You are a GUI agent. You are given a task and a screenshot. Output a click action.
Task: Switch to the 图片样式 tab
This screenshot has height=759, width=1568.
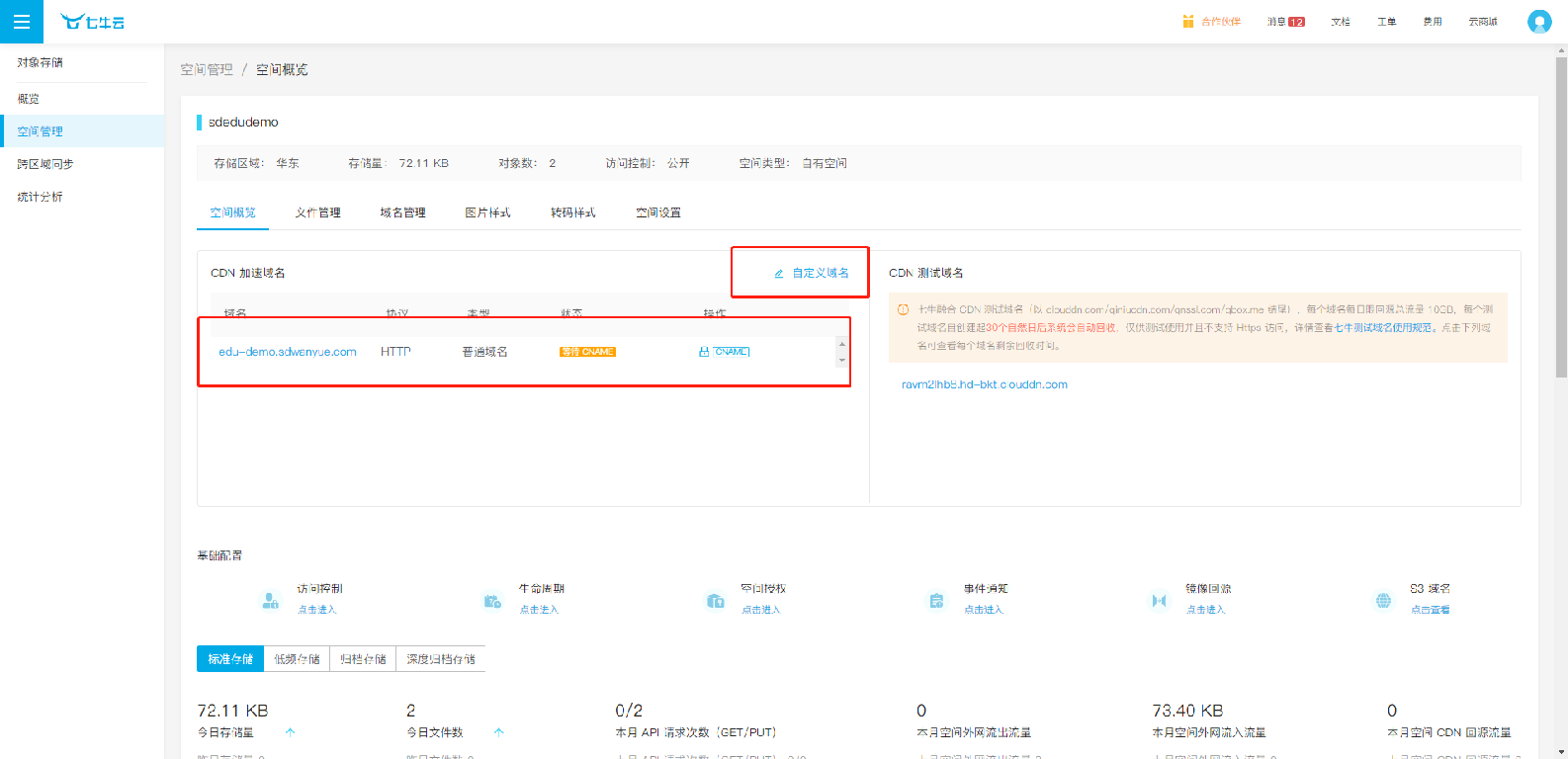pos(487,212)
